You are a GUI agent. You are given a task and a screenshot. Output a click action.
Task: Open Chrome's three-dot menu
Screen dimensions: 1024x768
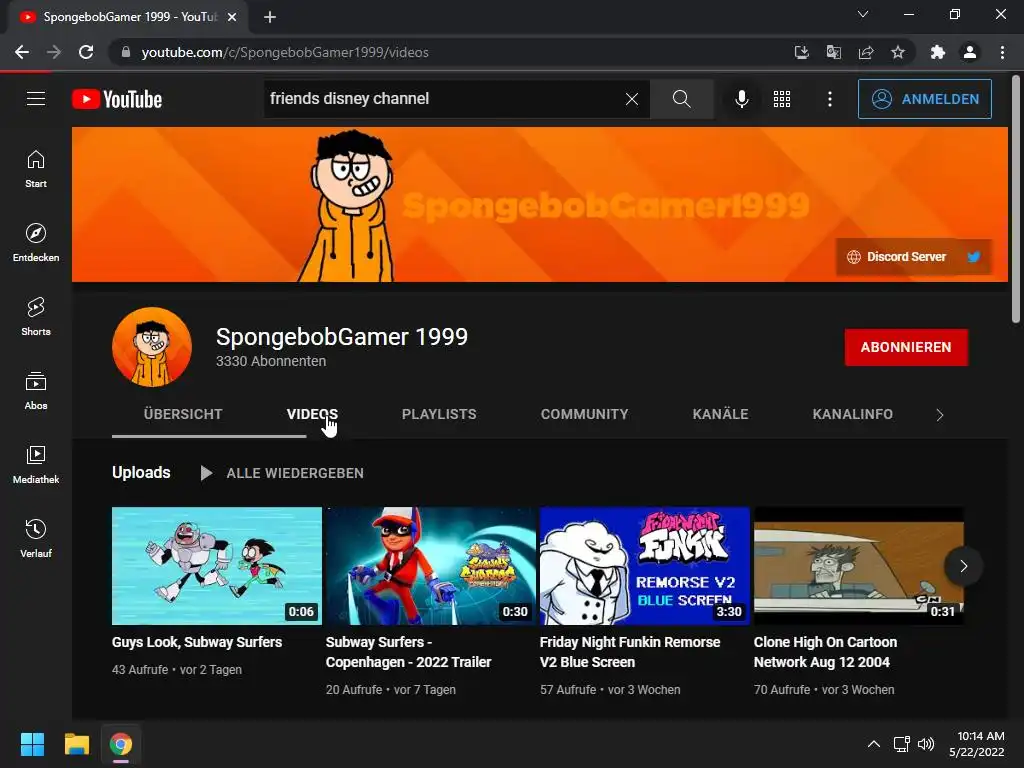(1002, 52)
